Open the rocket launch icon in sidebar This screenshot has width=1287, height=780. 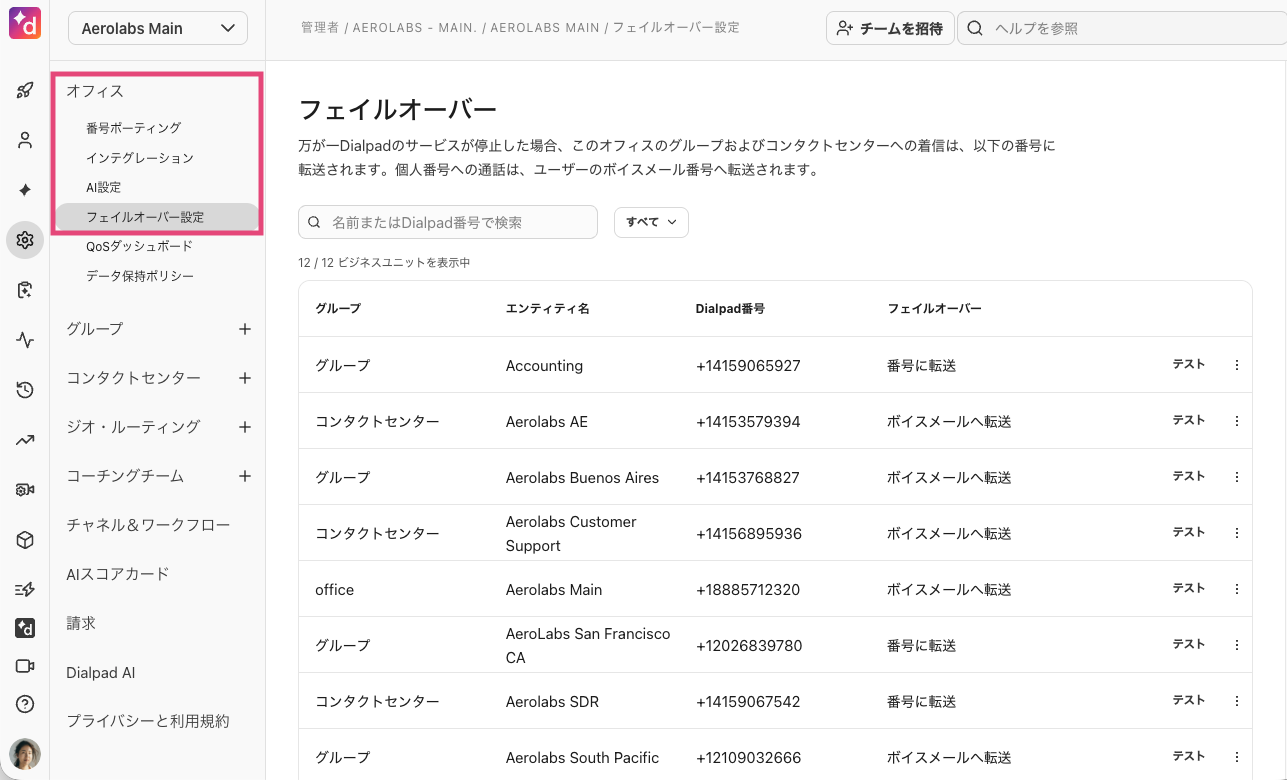(25, 91)
